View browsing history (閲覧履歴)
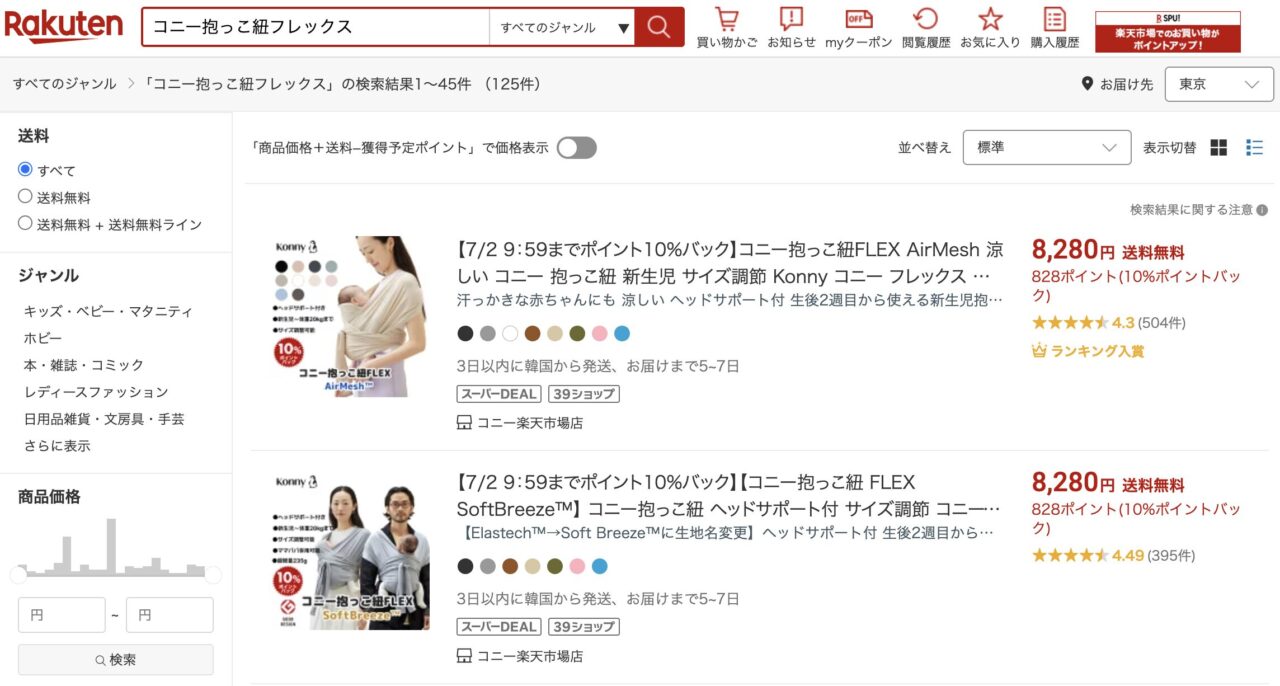 coord(925,28)
